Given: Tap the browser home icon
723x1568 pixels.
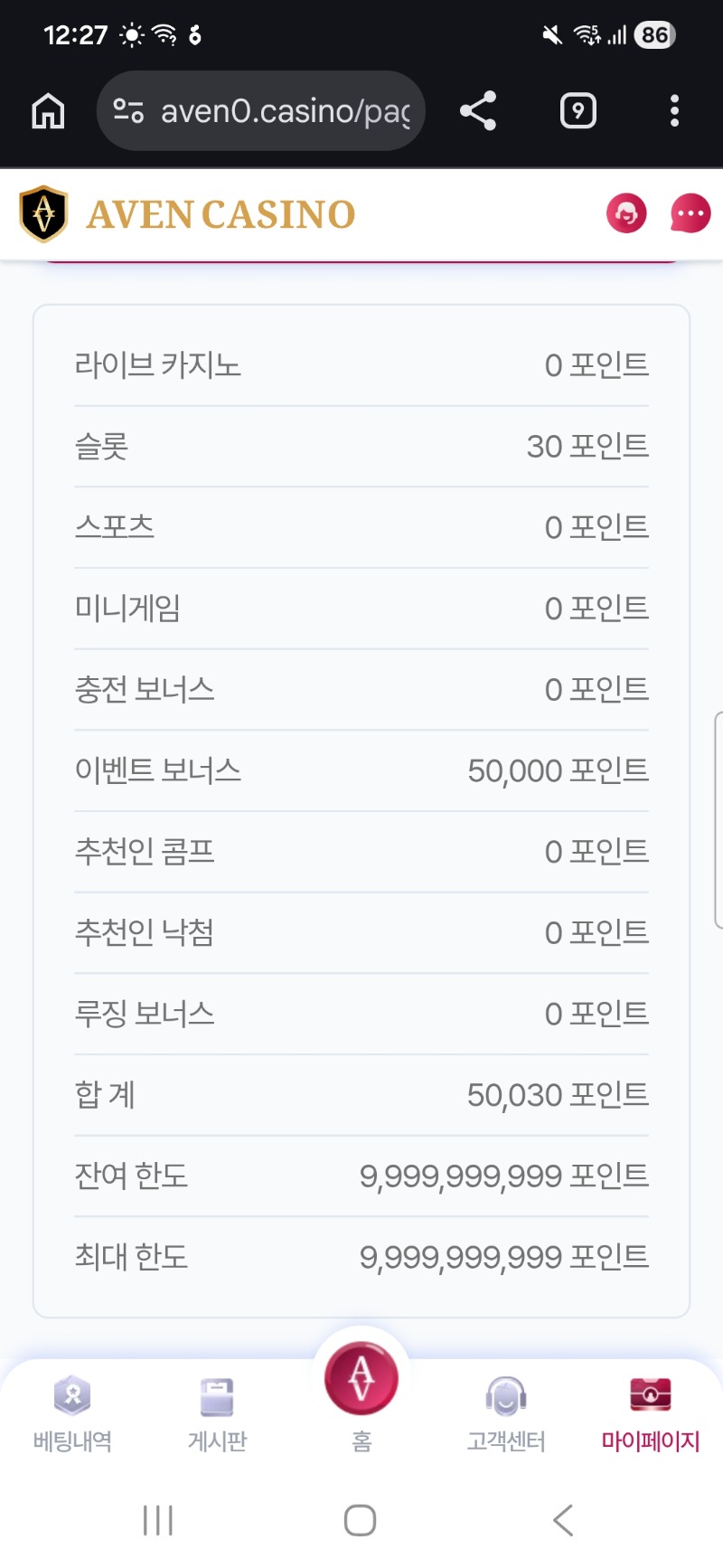Looking at the screenshot, I should coord(48,111).
